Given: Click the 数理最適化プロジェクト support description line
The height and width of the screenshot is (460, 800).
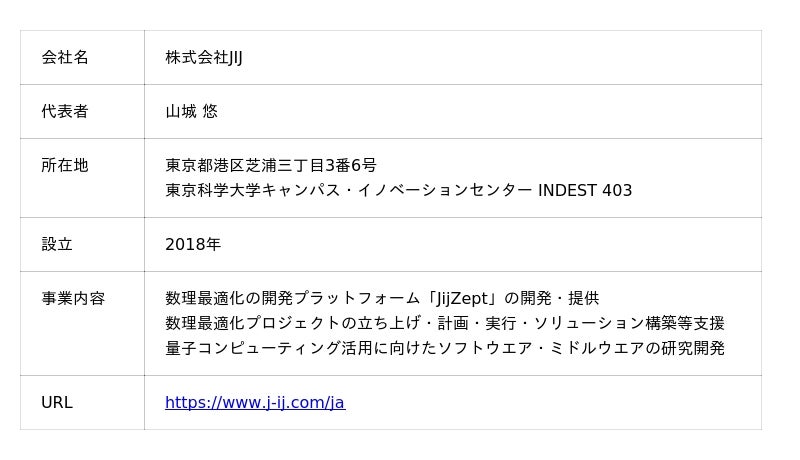Looking at the screenshot, I should [x=445, y=324].
